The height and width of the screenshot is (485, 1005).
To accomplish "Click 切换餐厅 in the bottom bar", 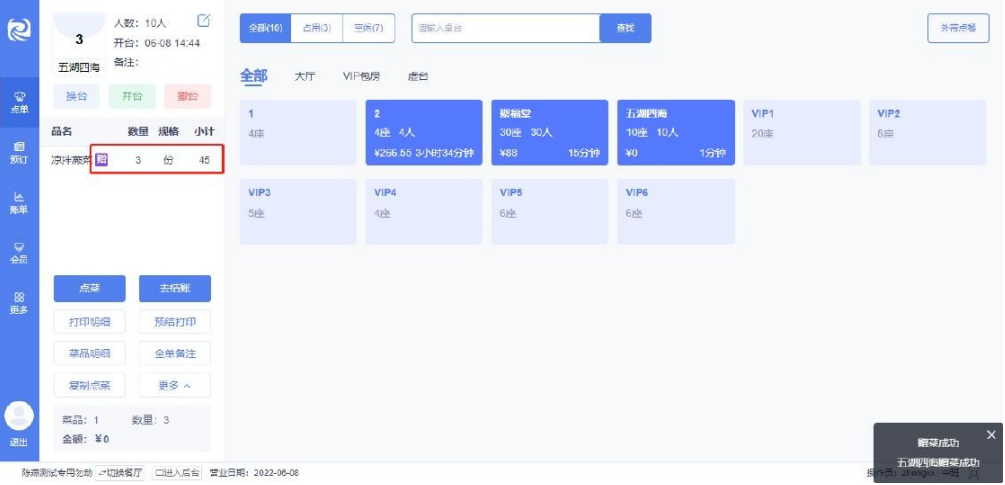I will click(x=121, y=473).
